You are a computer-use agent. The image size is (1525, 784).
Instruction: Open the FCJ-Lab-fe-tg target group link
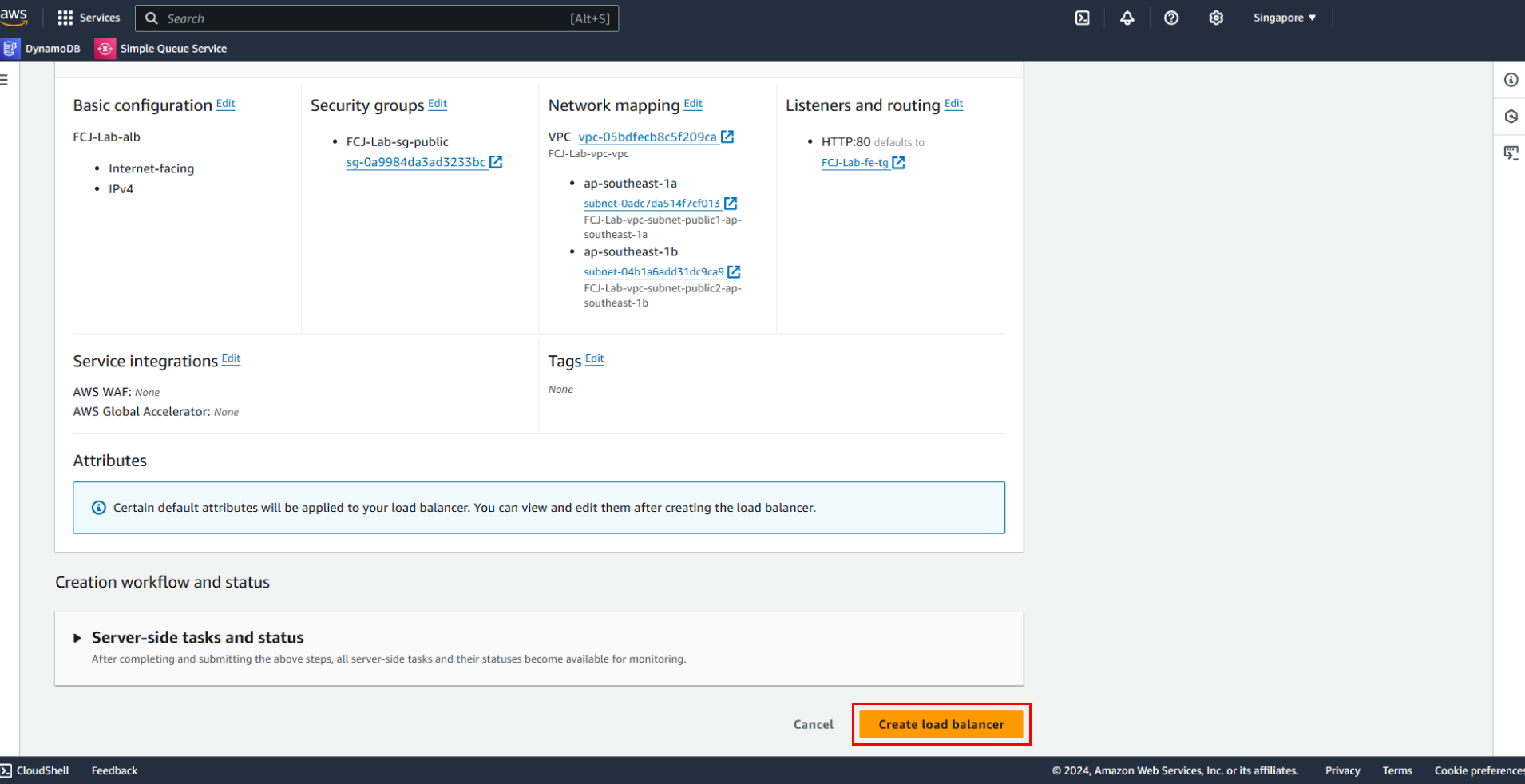[855, 163]
